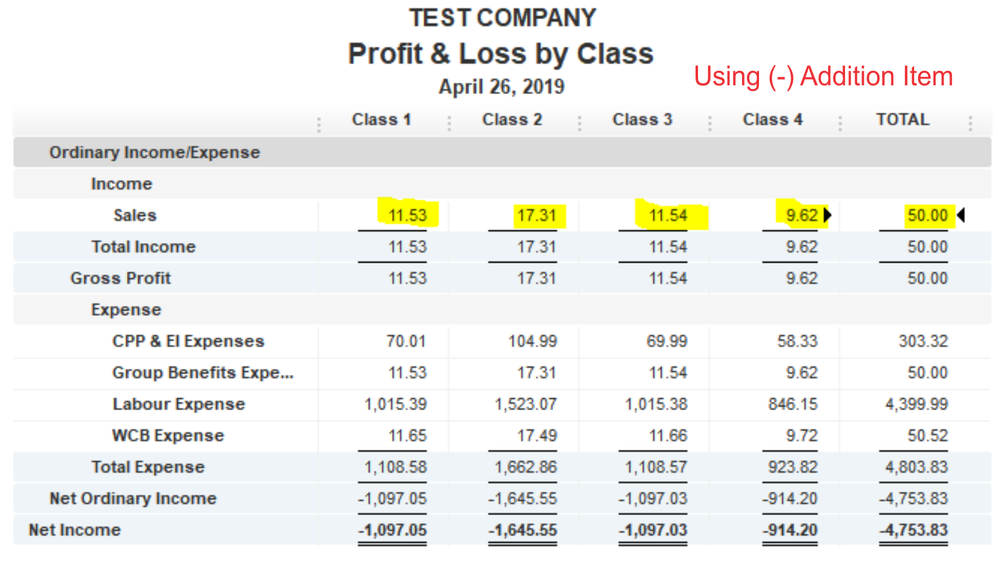Viewport: 999px width, 564px height.
Task: Click divider handle between Class 1 and Class 2
Action: tap(449, 123)
